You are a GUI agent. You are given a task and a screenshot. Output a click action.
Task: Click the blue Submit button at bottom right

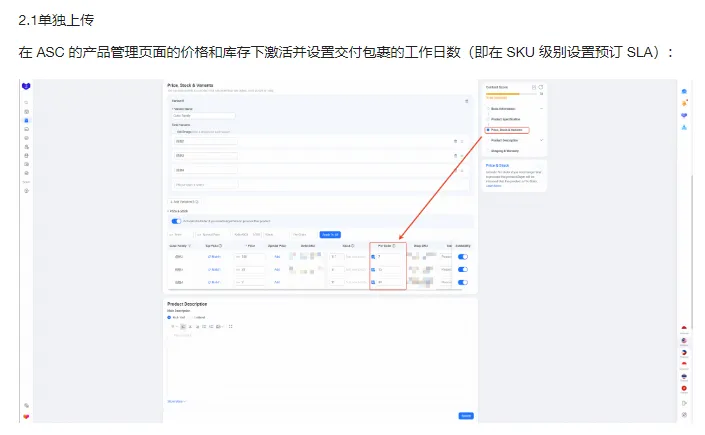click(466, 416)
